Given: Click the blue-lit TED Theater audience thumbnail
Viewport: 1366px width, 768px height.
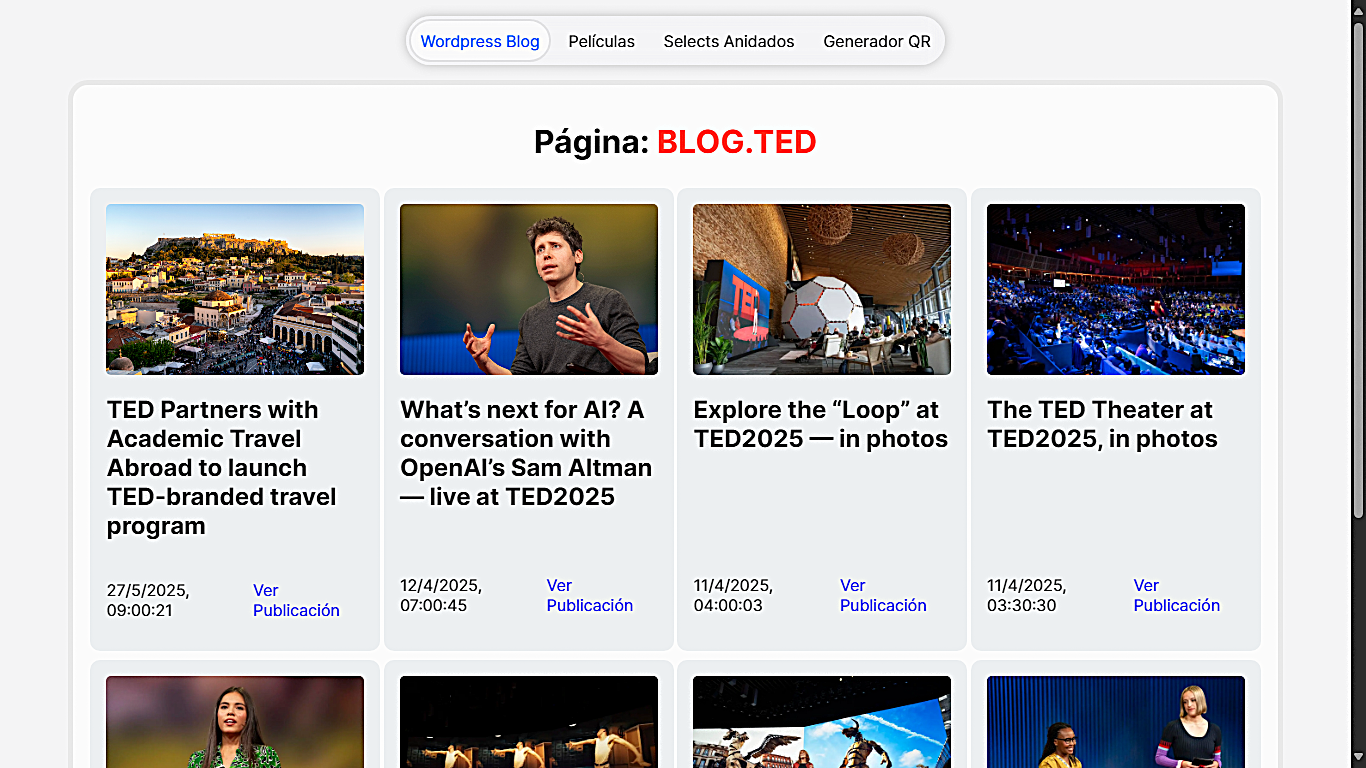Looking at the screenshot, I should tap(1116, 289).
